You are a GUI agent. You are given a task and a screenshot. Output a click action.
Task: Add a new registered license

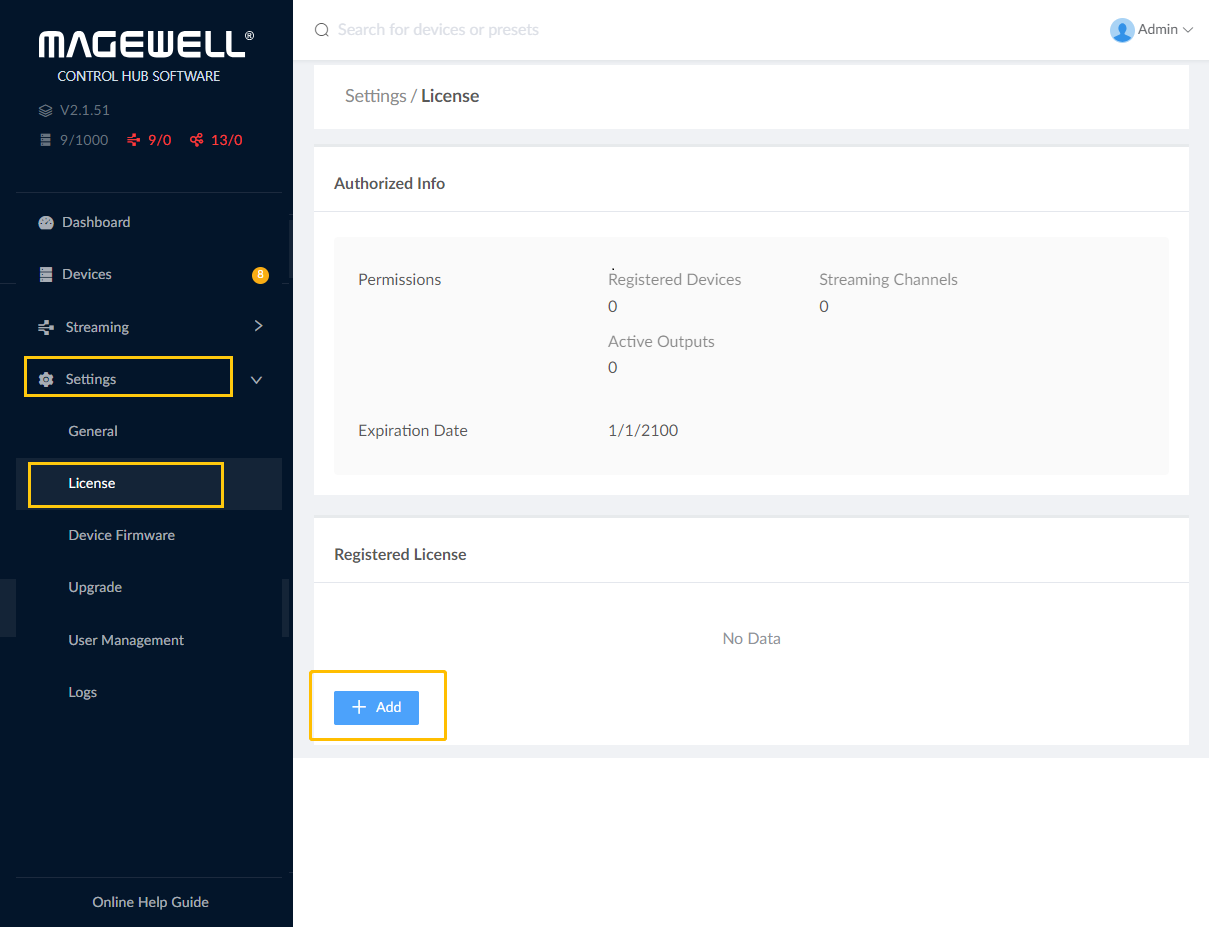click(376, 707)
